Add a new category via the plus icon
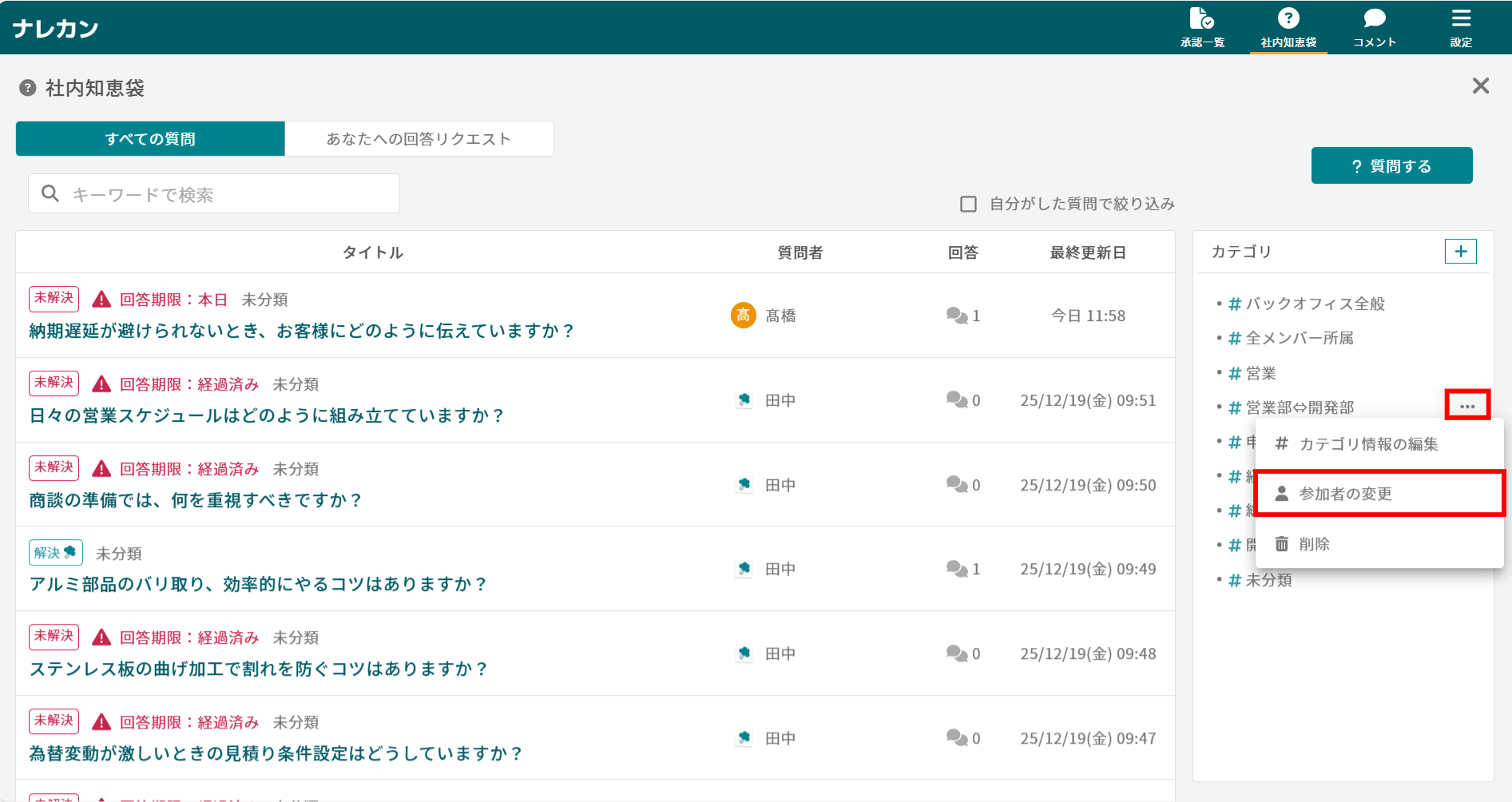 click(x=1460, y=251)
